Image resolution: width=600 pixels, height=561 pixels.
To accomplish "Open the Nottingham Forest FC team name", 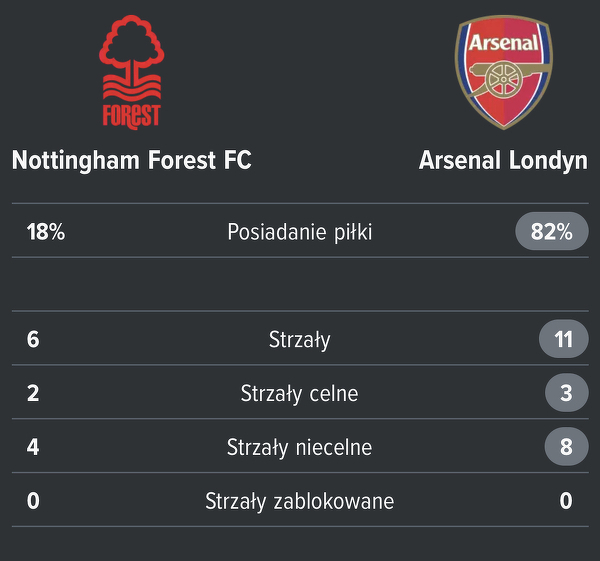I will tap(131, 160).
